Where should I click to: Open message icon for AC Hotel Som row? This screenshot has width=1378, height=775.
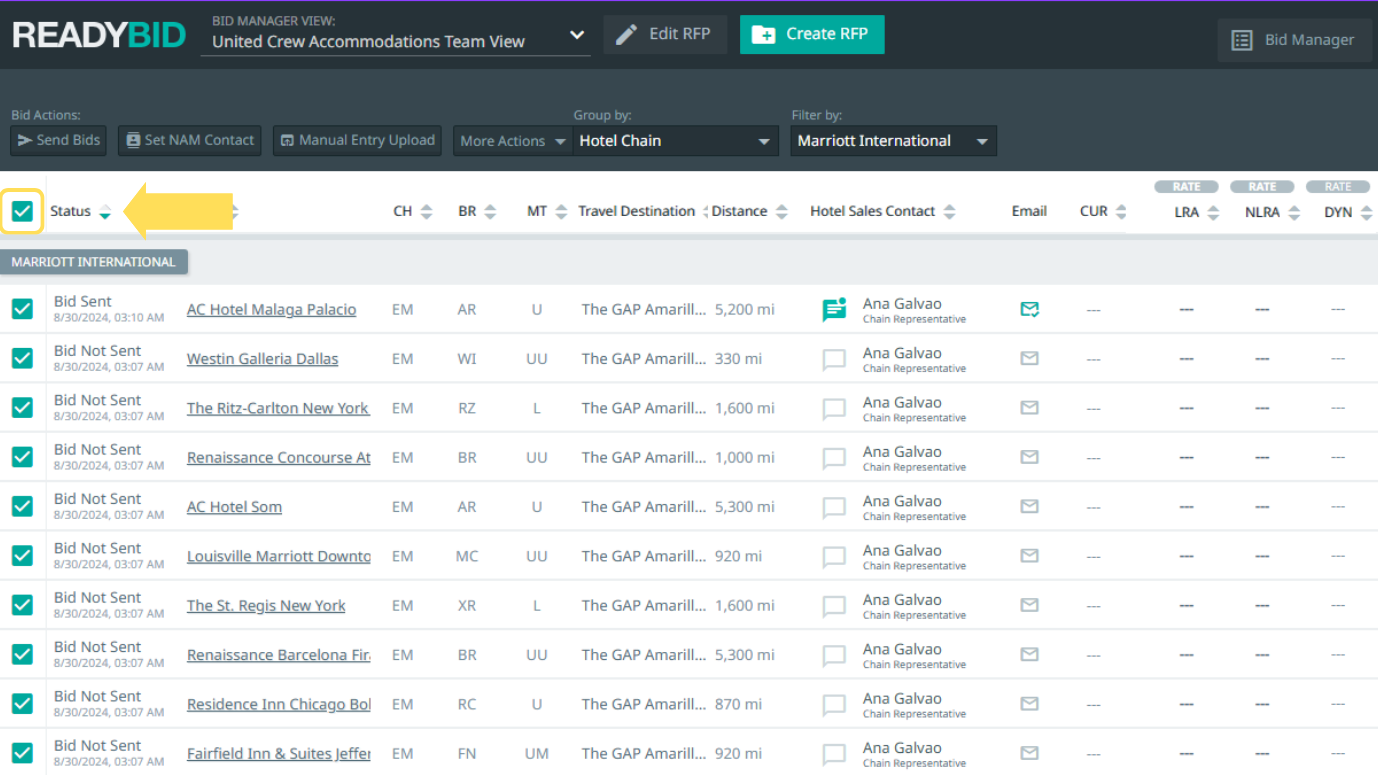click(834, 507)
